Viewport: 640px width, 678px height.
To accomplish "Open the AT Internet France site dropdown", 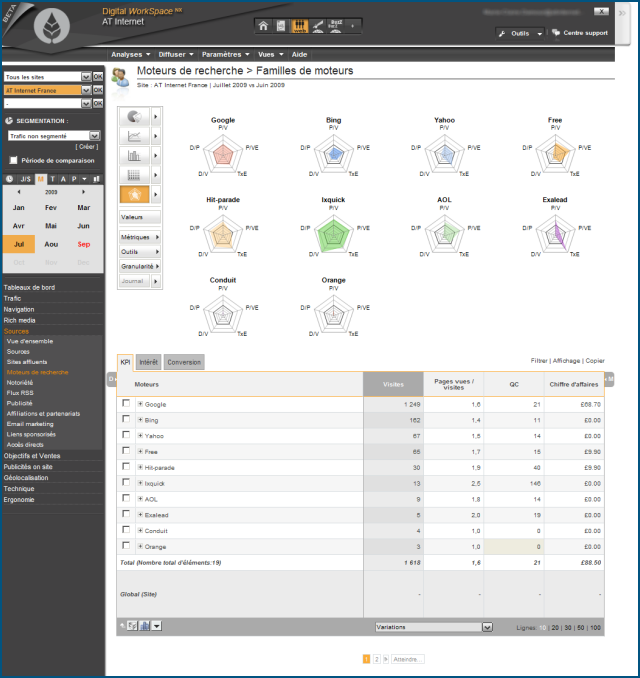I will pyautogui.click(x=86, y=90).
